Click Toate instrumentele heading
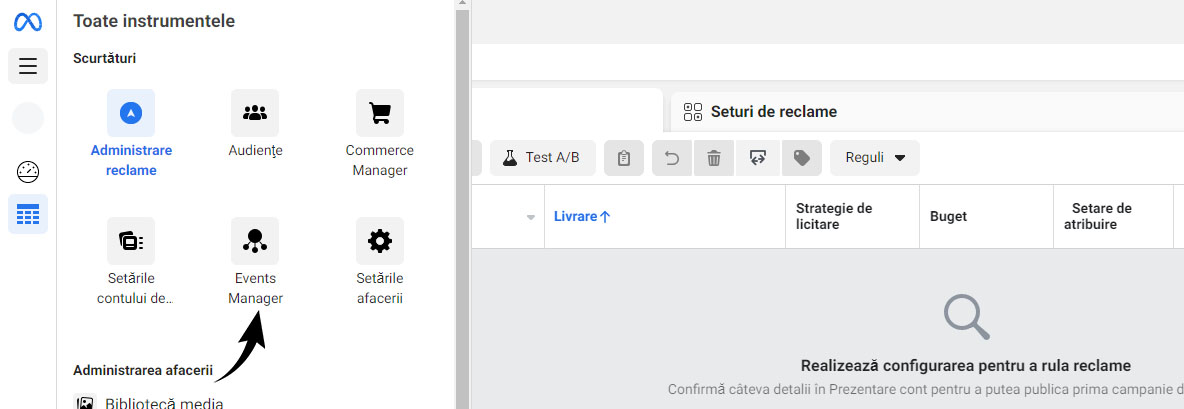The image size is (1184, 409). pyautogui.click(x=154, y=21)
